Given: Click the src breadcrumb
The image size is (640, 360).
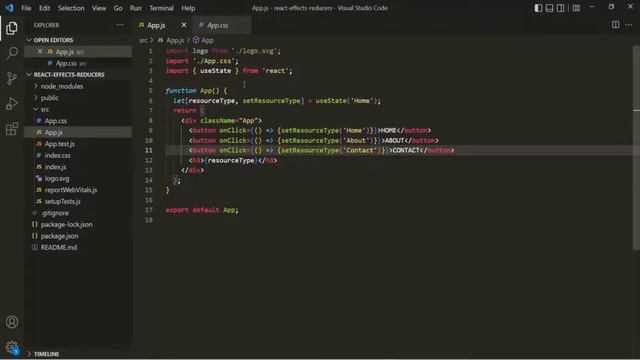Looking at the screenshot, I should click(143, 40).
